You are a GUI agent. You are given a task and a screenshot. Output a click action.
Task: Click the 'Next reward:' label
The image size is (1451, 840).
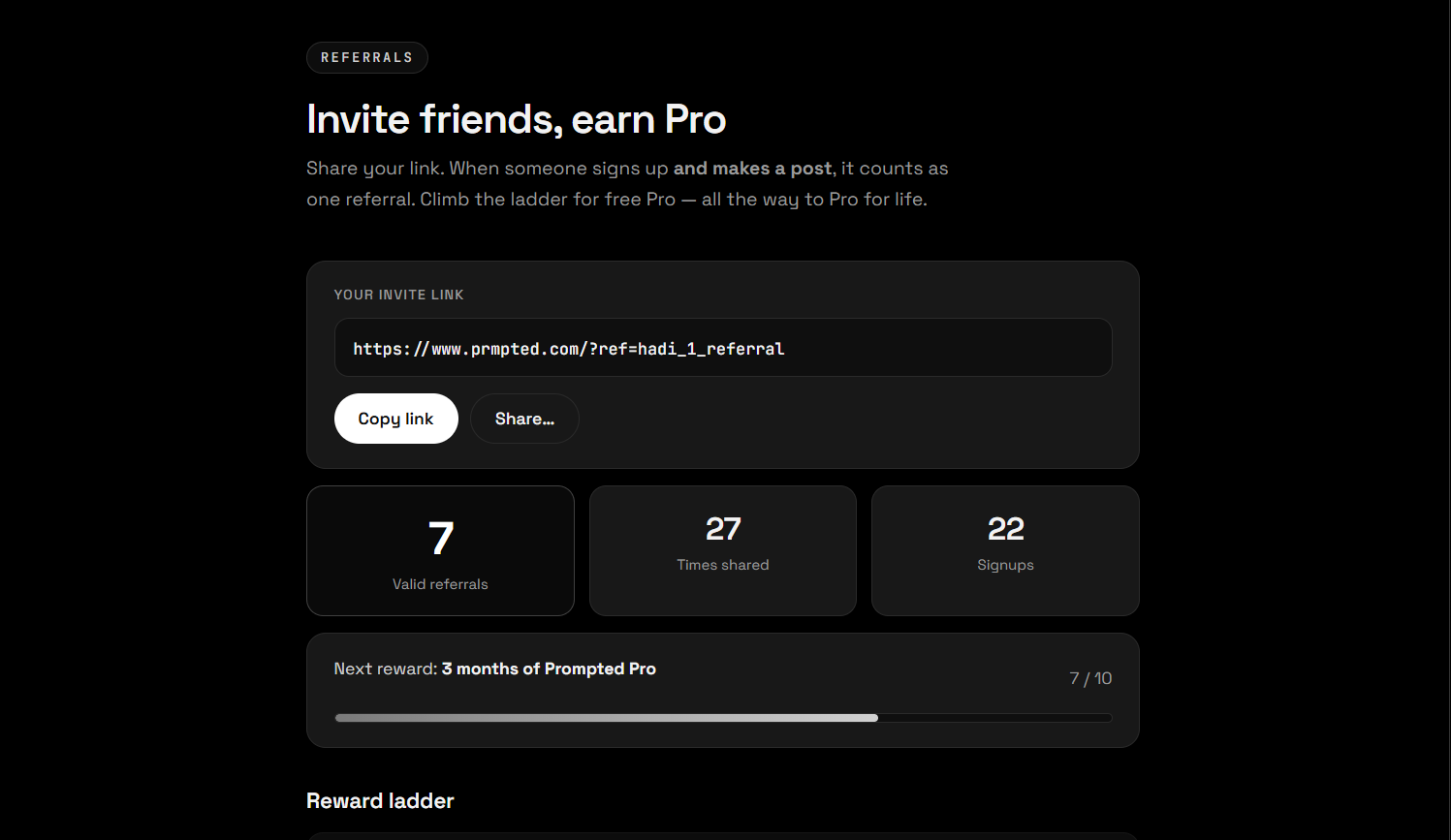point(386,669)
